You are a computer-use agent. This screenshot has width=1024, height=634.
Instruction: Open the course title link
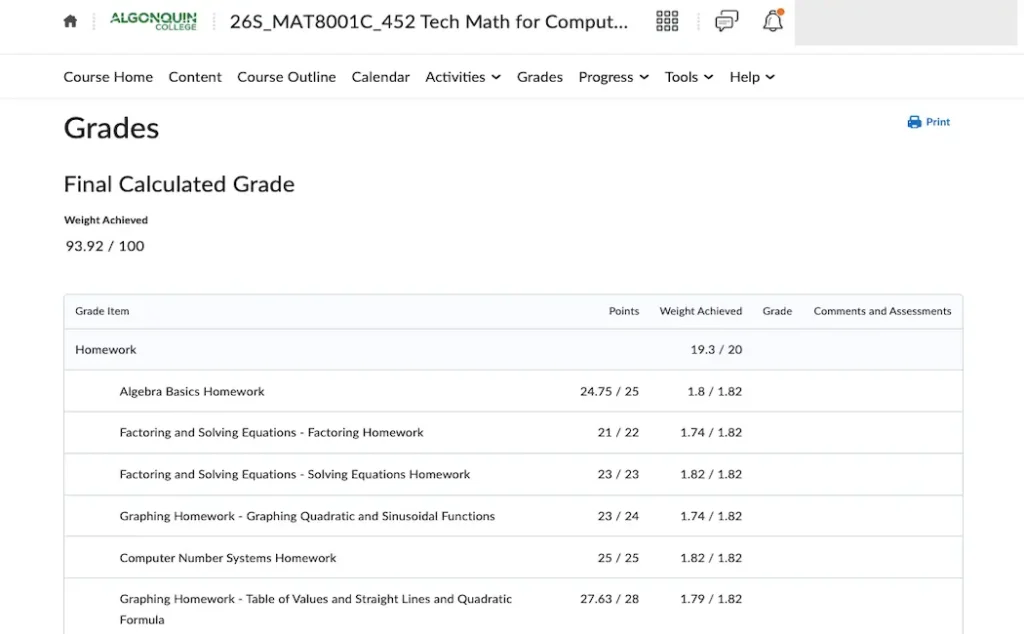click(428, 22)
